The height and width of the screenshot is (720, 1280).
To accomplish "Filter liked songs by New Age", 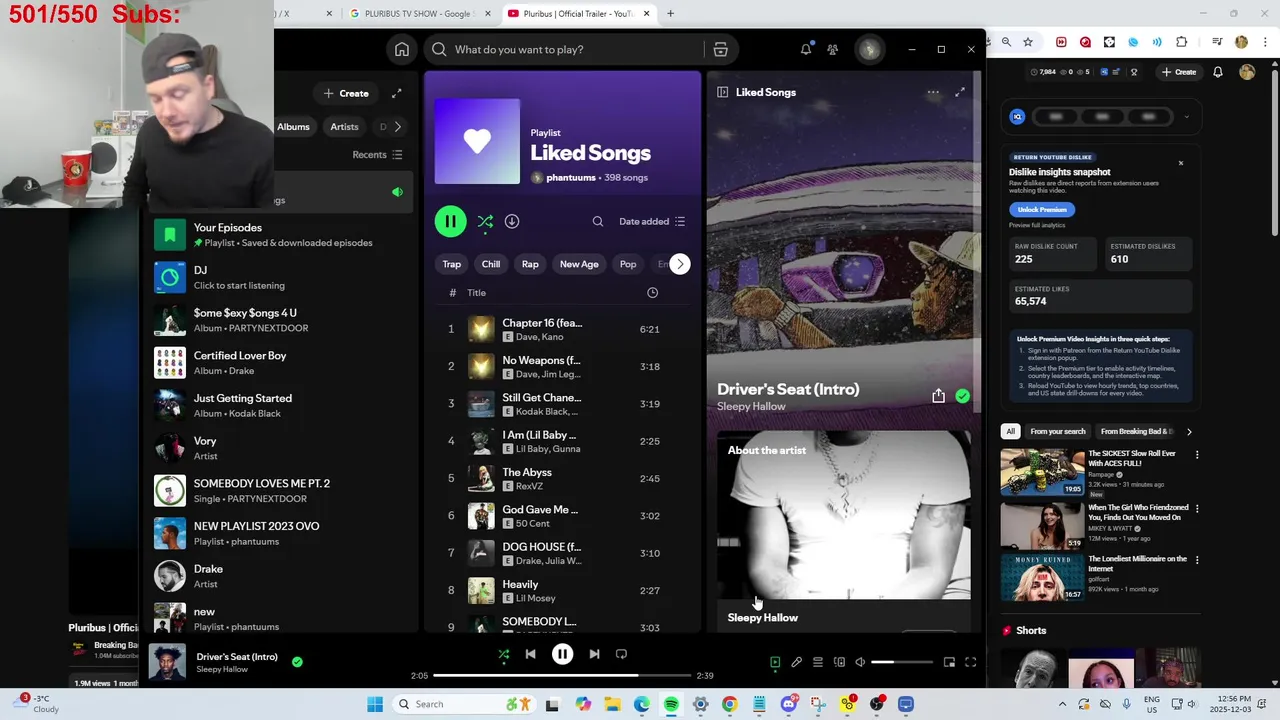I will click(579, 264).
